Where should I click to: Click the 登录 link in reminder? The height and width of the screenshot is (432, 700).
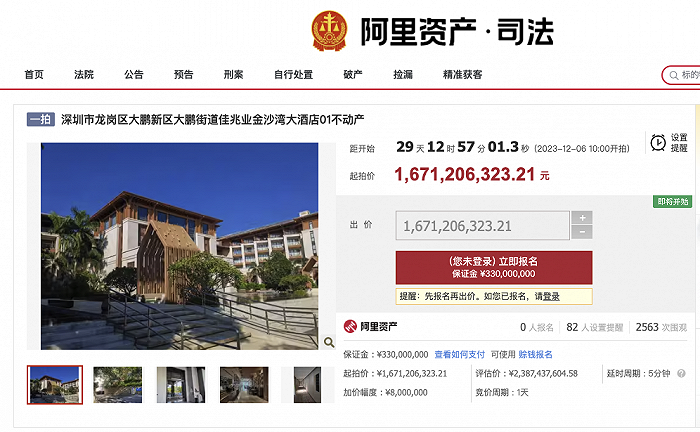(x=551, y=296)
